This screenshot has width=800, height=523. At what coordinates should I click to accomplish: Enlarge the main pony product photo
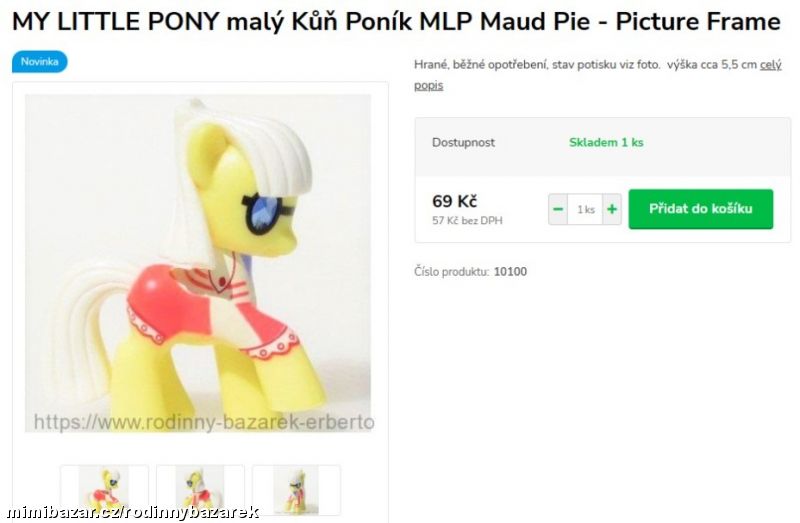coord(198,263)
